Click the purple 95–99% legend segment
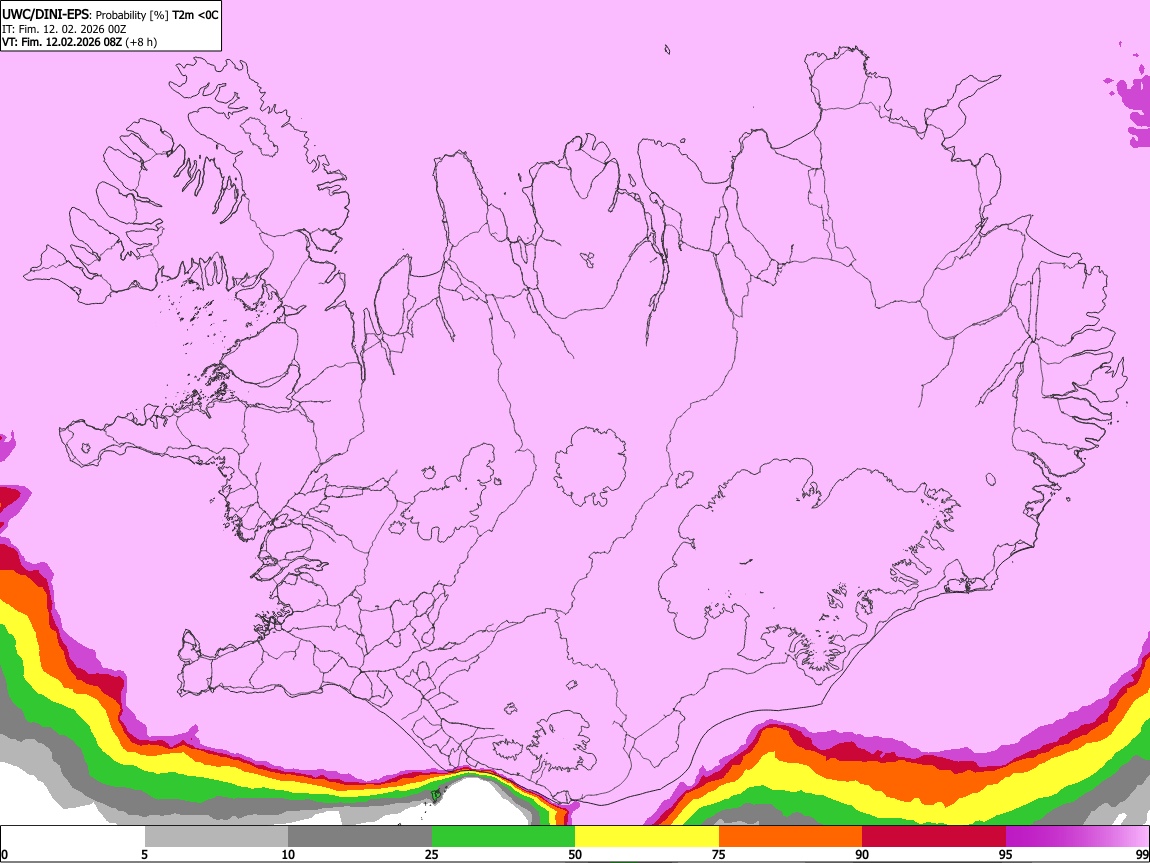The image size is (1150, 863). pos(1077,837)
